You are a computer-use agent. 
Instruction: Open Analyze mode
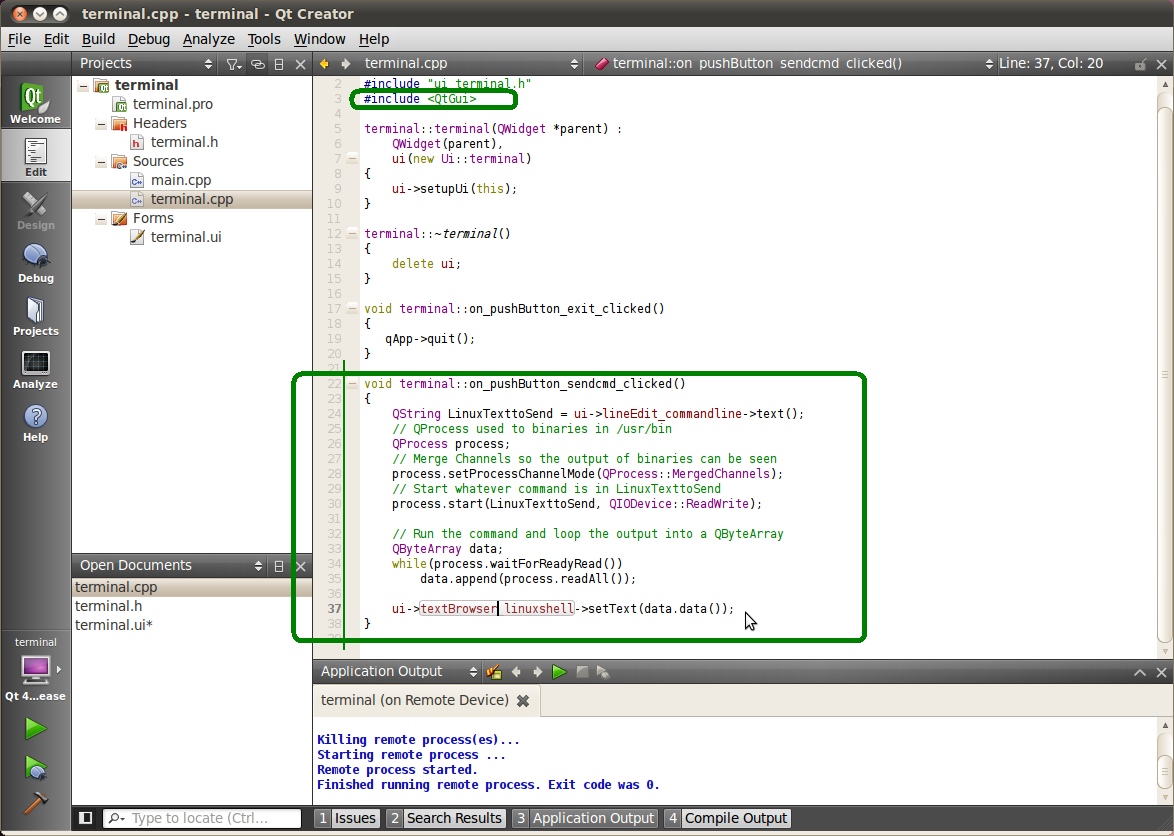click(x=35, y=370)
